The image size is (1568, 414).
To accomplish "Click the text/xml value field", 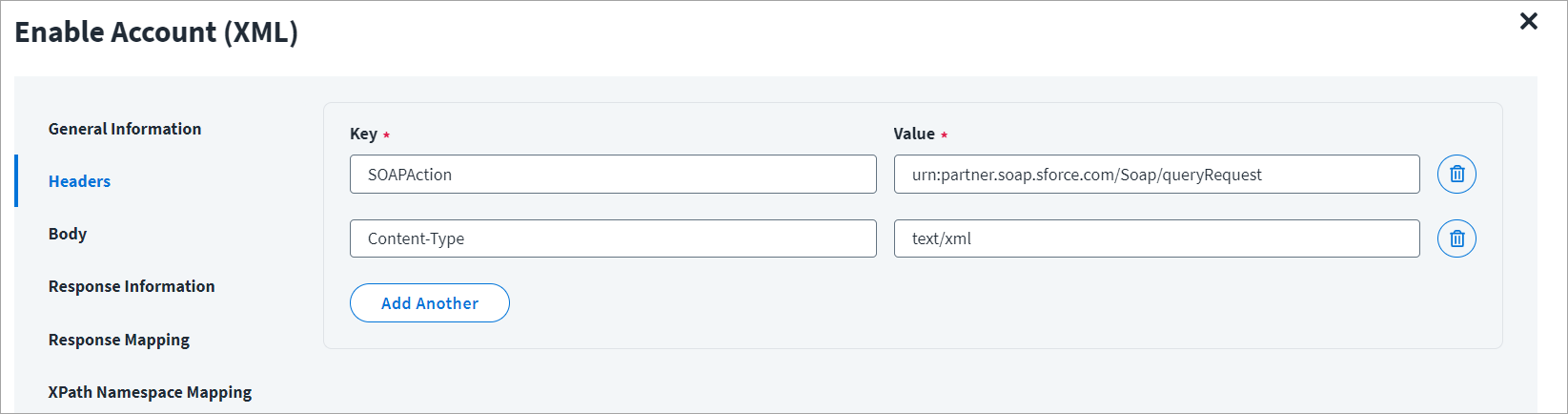I will (x=1156, y=238).
